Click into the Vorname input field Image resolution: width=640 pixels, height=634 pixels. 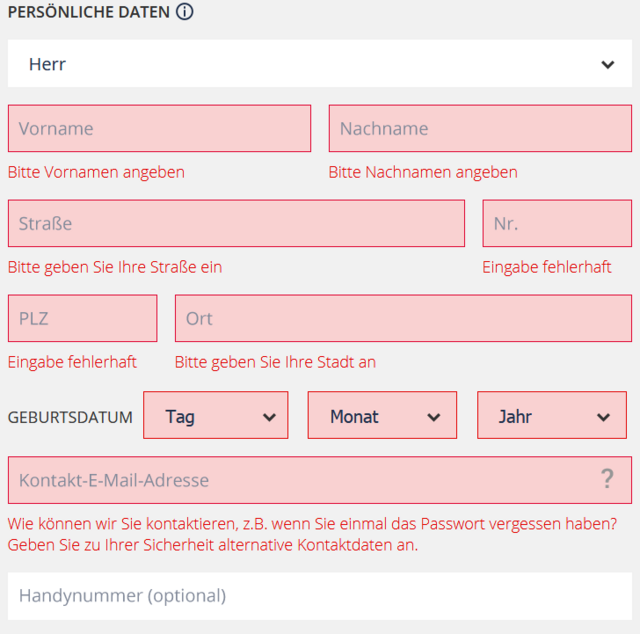click(159, 128)
